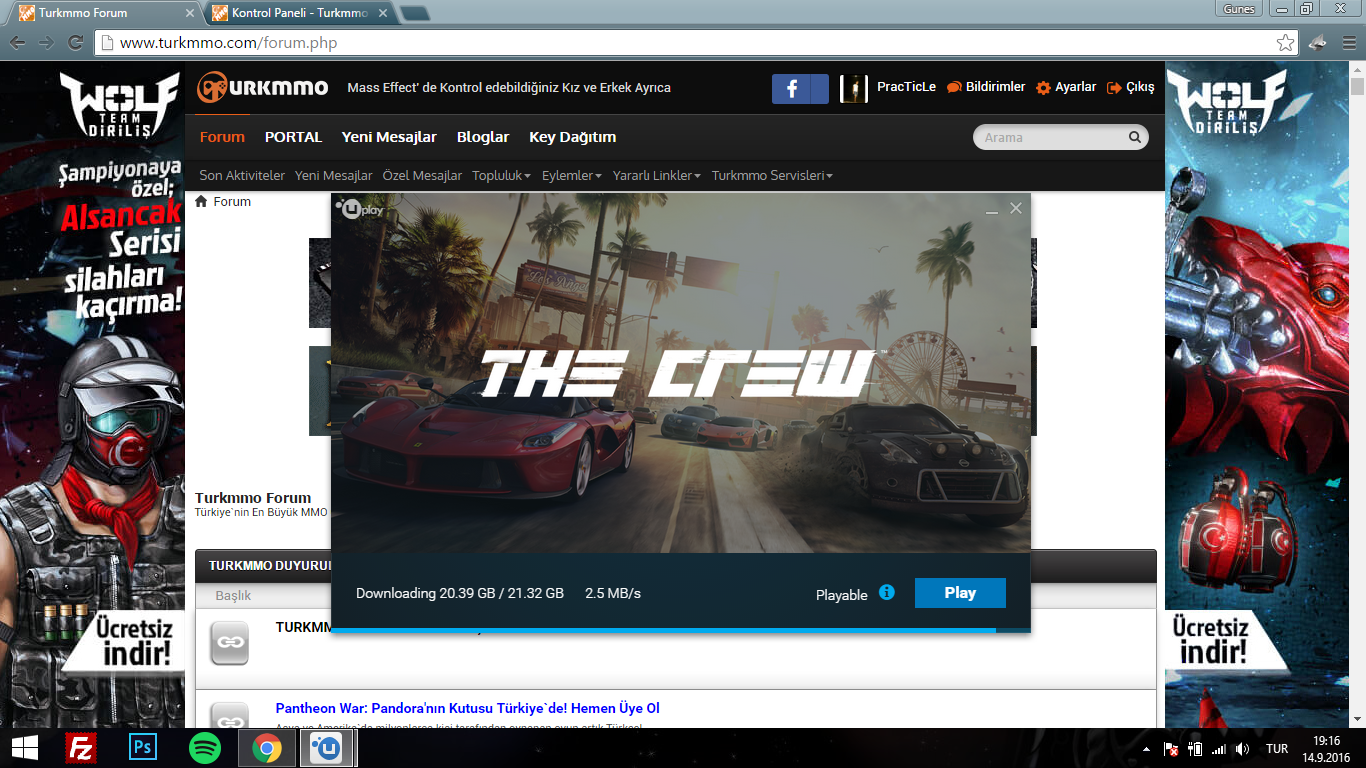This screenshot has height=768, width=1366.
Task: Click the Uplay logo in the launcher
Action: tap(362, 210)
